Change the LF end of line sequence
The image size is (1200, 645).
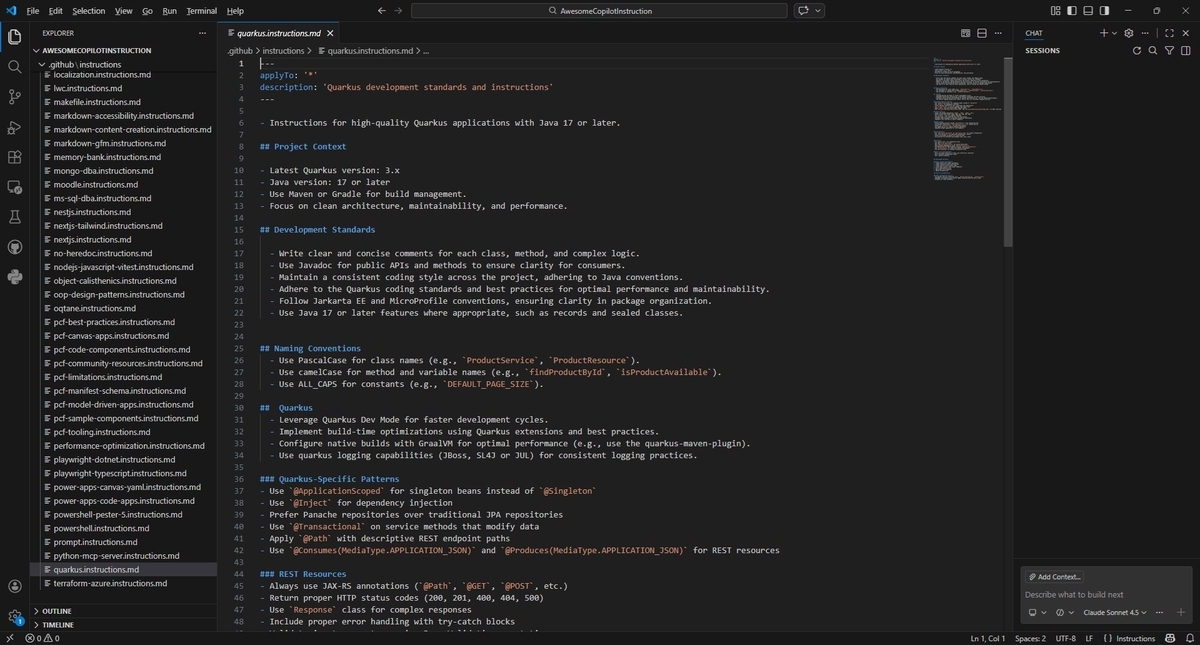pyautogui.click(x=1089, y=638)
